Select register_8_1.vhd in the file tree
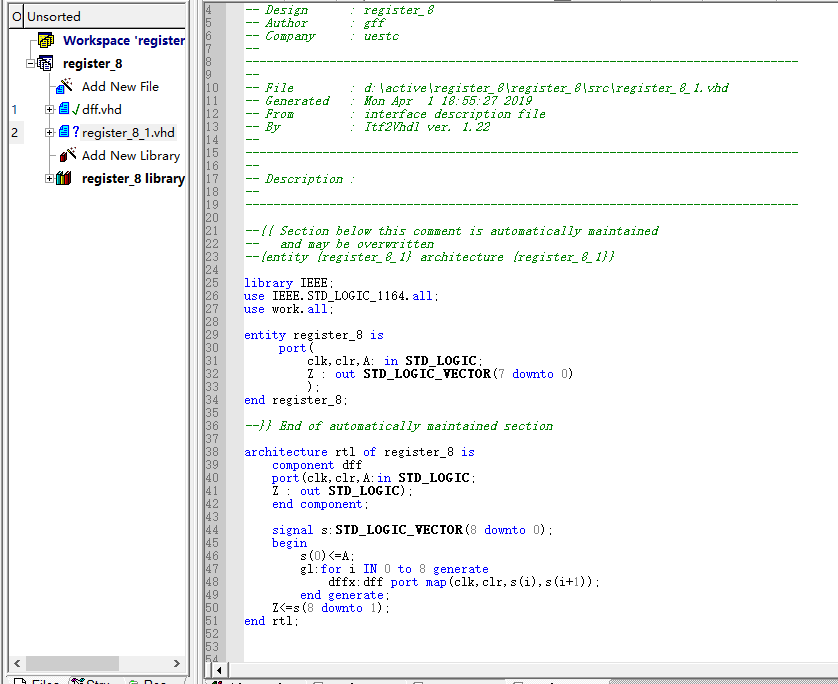This screenshot has width=838, height=684. pos(128,133)
